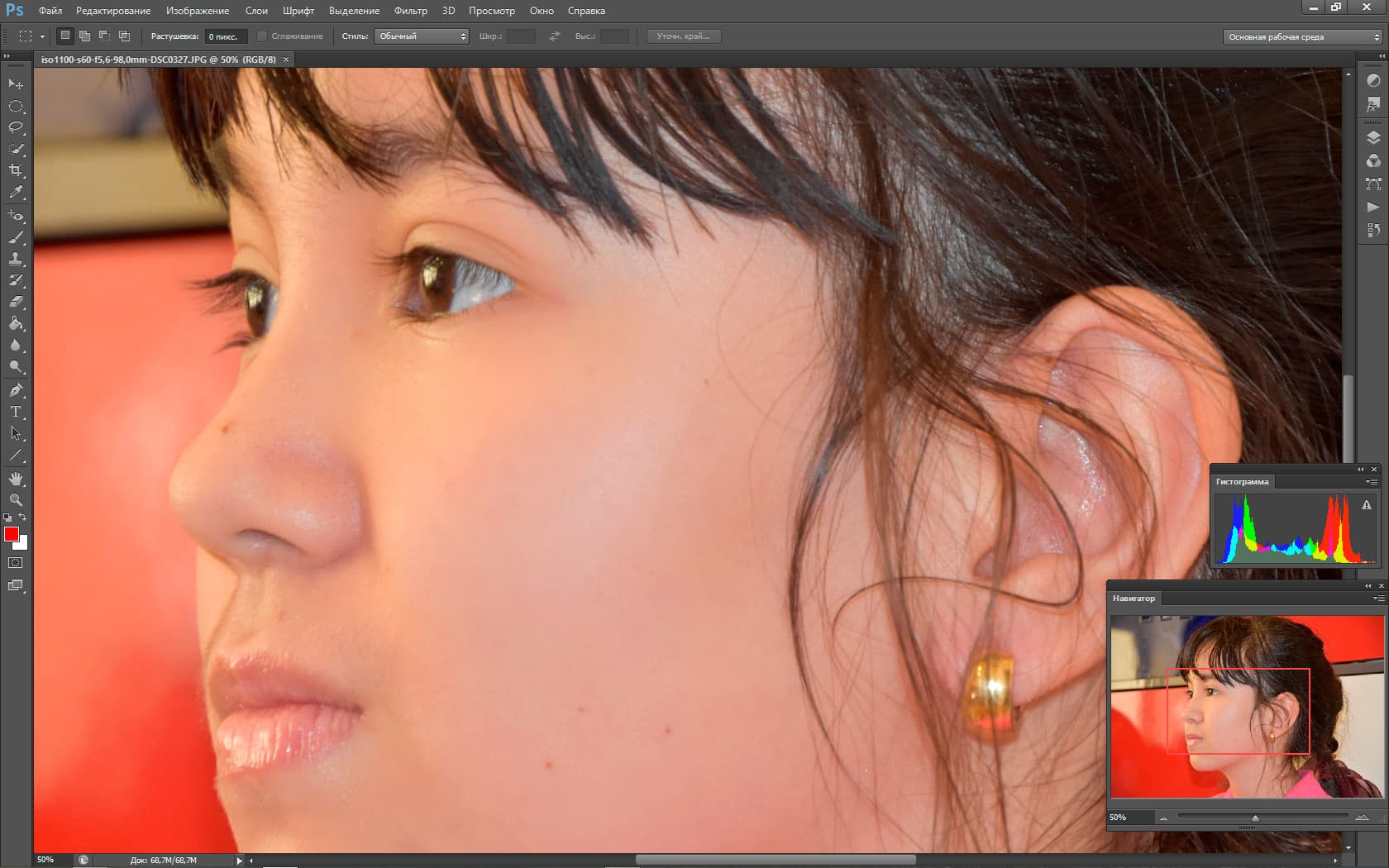Select the Lasso tool
1389x868 pixels.
click(16, 127)
